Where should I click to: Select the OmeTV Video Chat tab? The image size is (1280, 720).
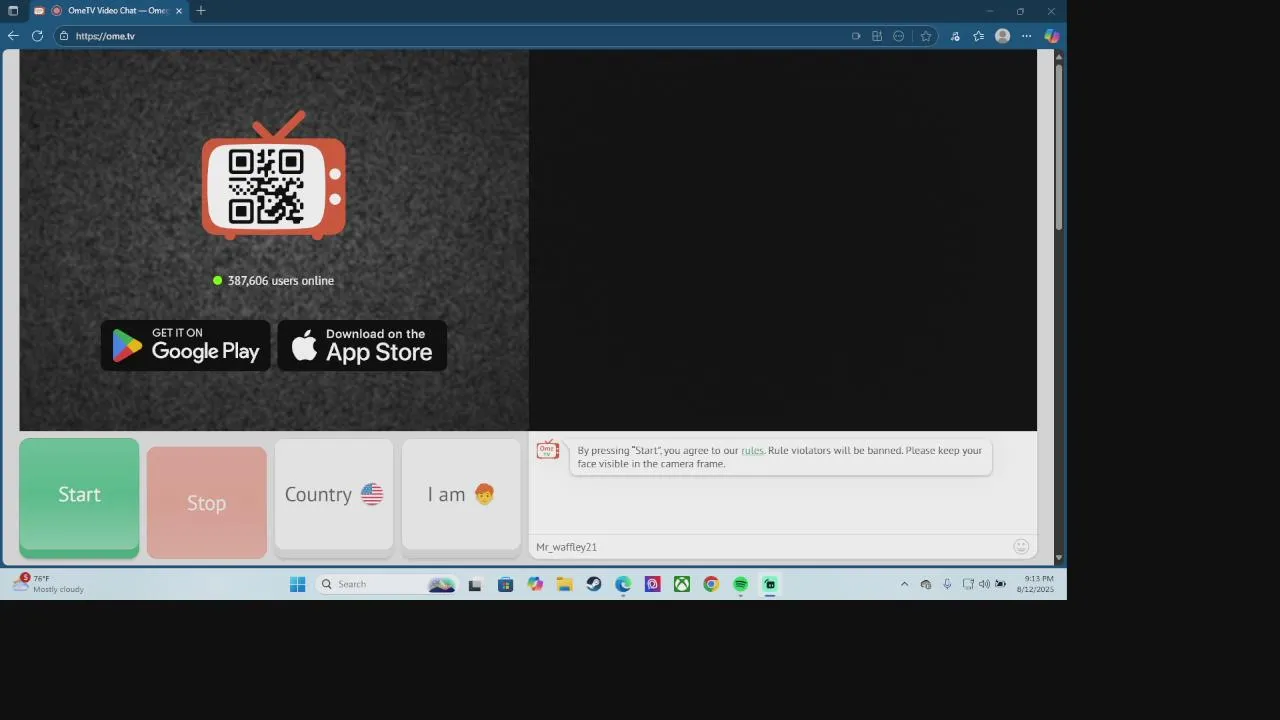click(x=108, y=11)
